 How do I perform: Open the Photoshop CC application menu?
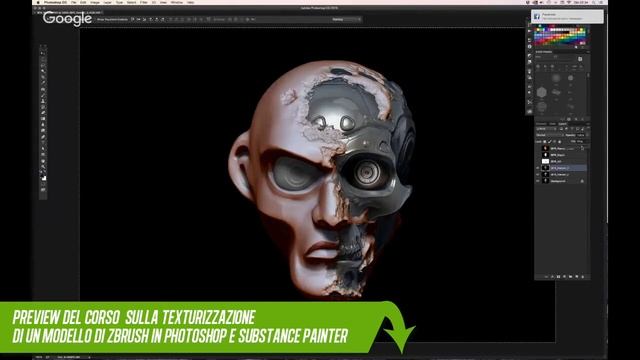click(55, 2)
